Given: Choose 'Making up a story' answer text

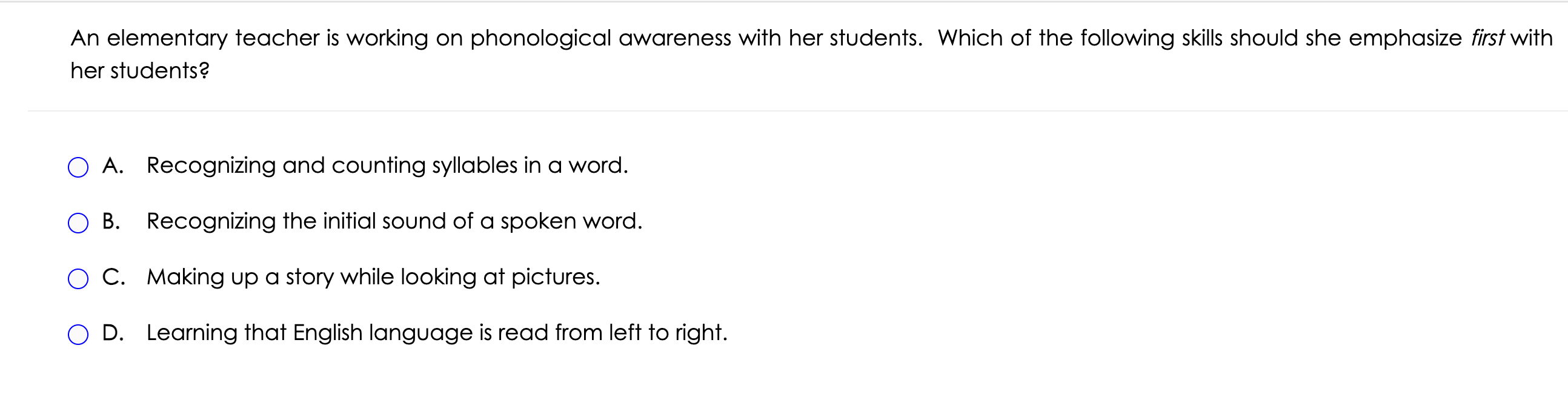Looking at the screenshot, I should 373,277.
